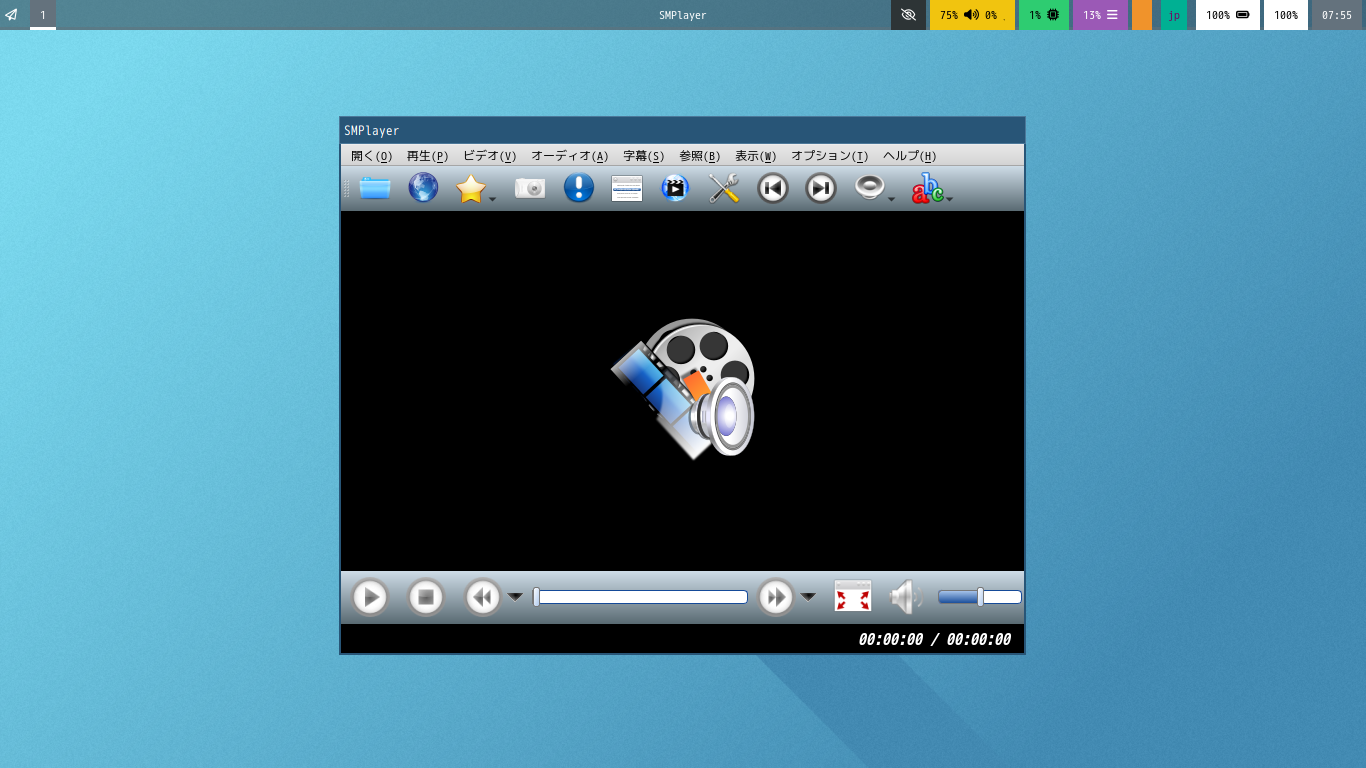Click the paper plane launcher icon in top bar
1366x768 pixels.
11,15
